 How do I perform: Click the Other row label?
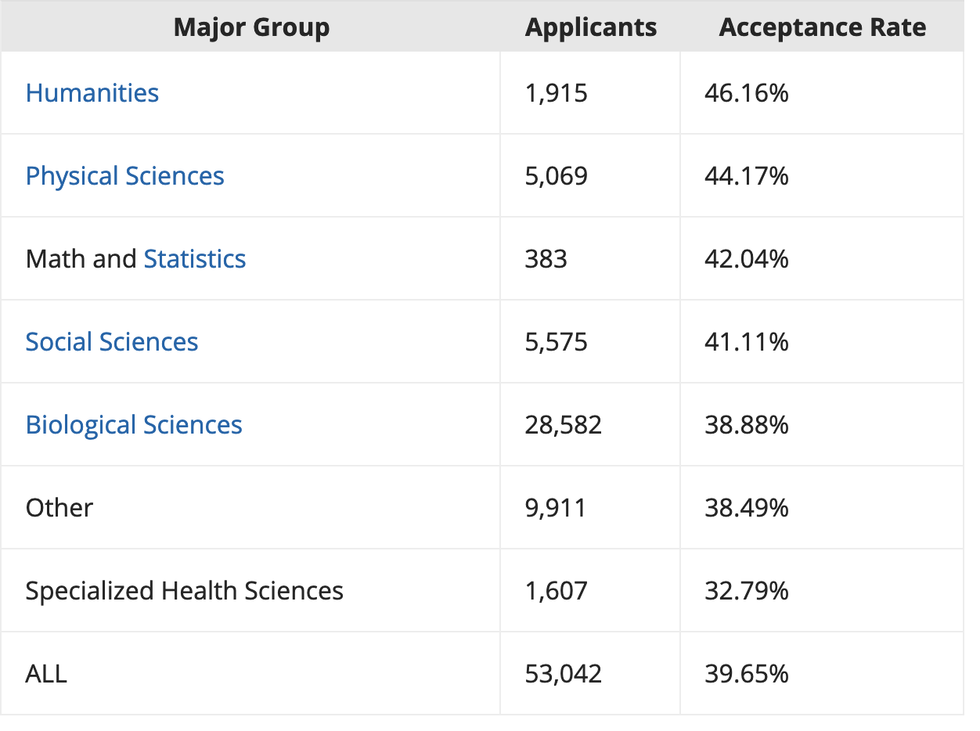coord(59,508)
